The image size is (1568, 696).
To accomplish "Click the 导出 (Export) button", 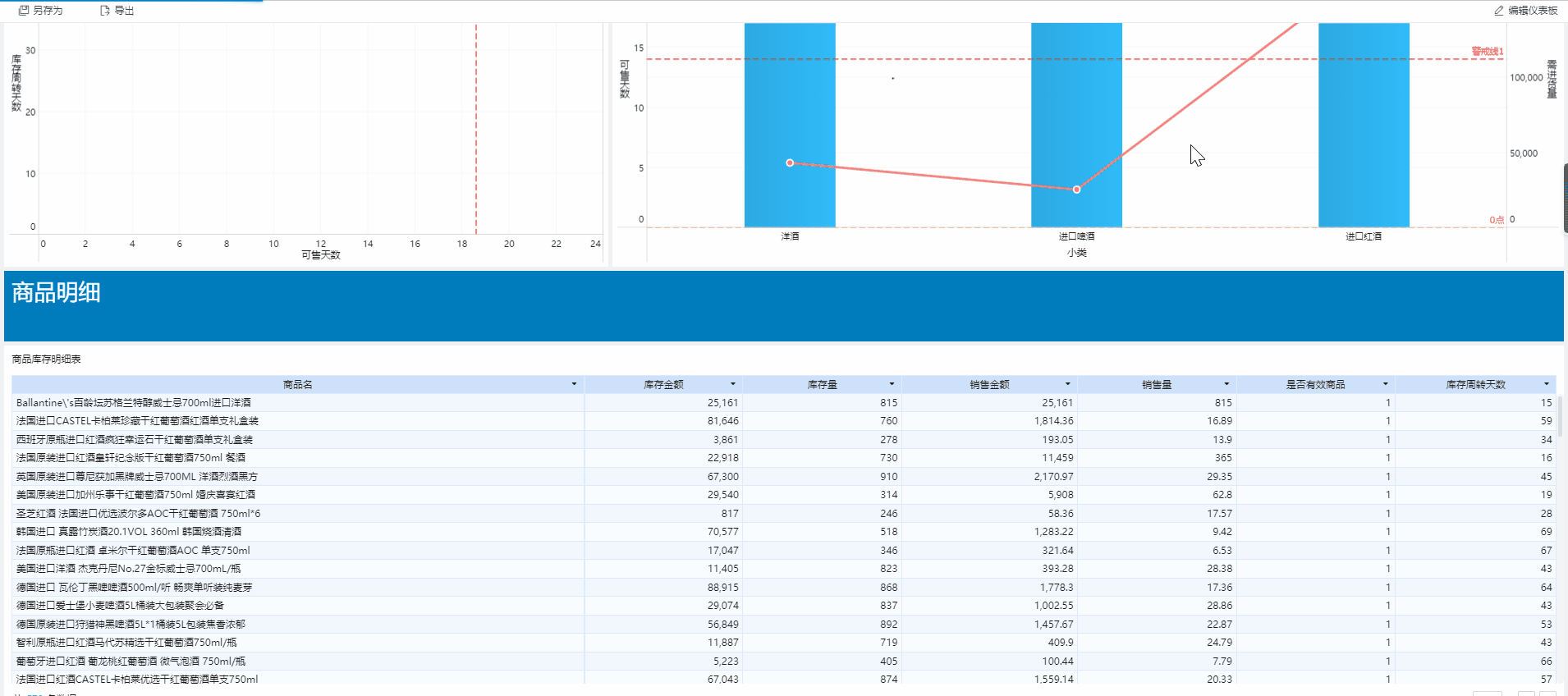I will click(x=117, y=11).
